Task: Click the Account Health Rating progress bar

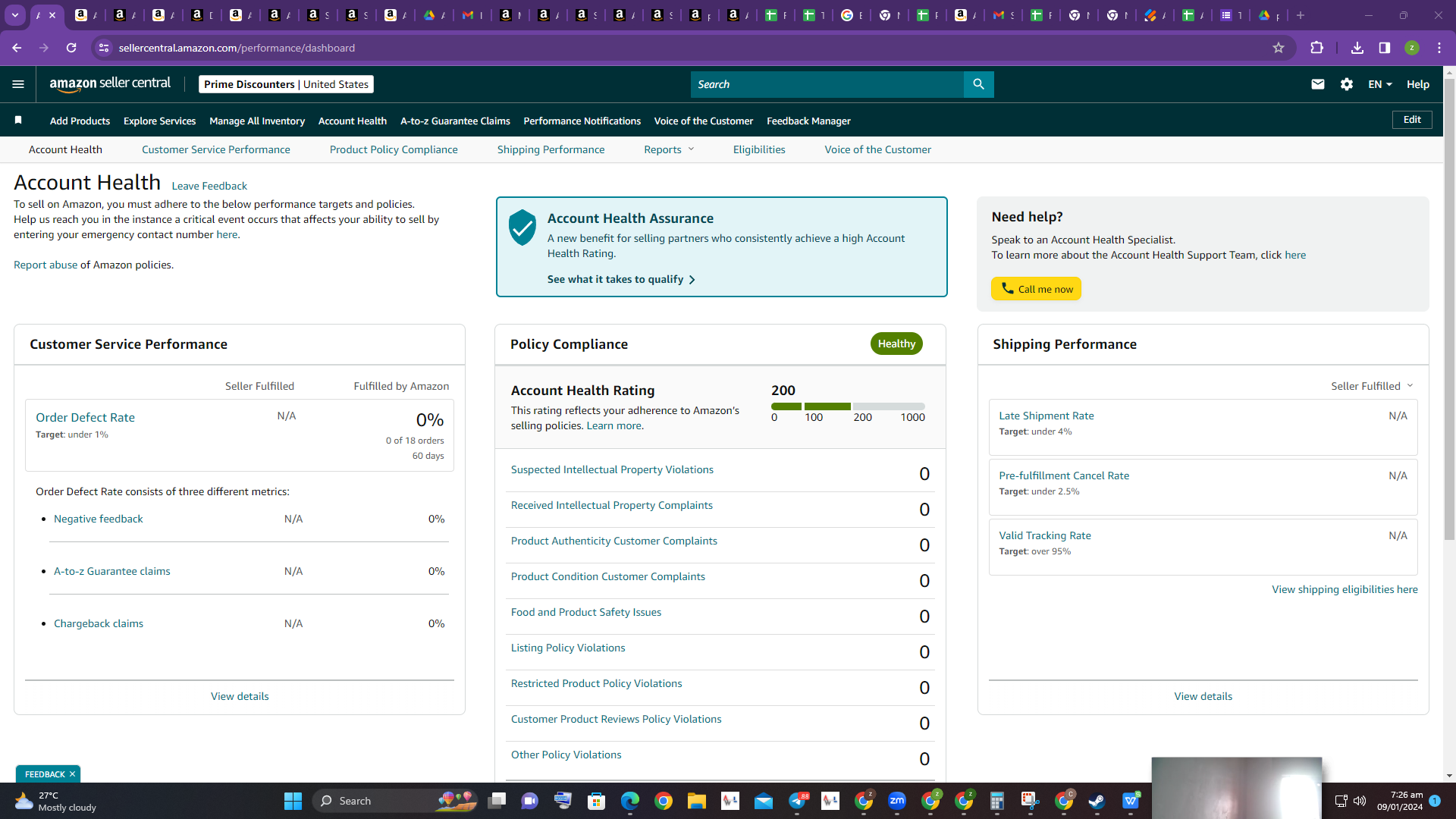Action: click(x=848, y=406)
